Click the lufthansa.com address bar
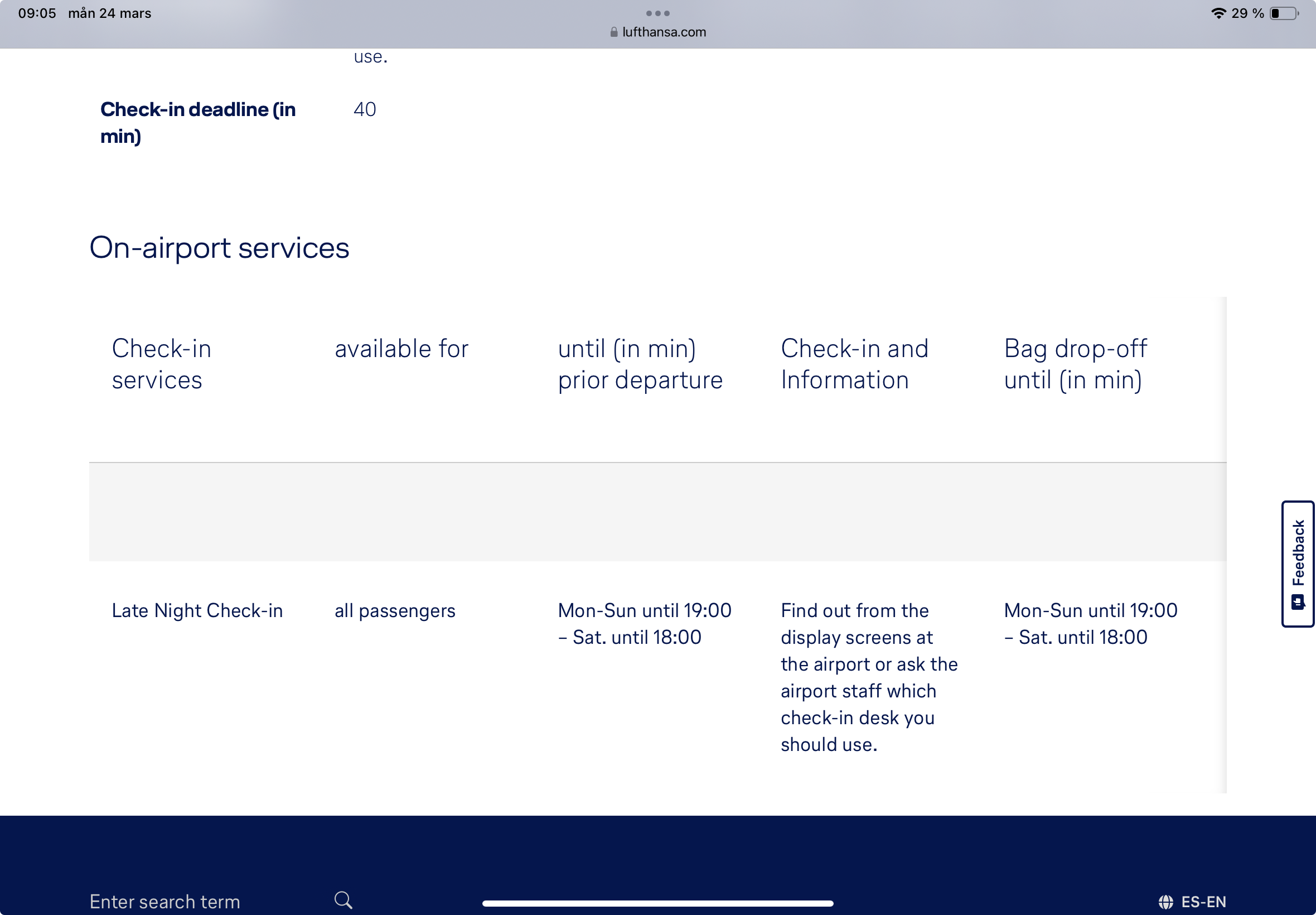Screen dimensions: 1316x915 pos(664,32)
